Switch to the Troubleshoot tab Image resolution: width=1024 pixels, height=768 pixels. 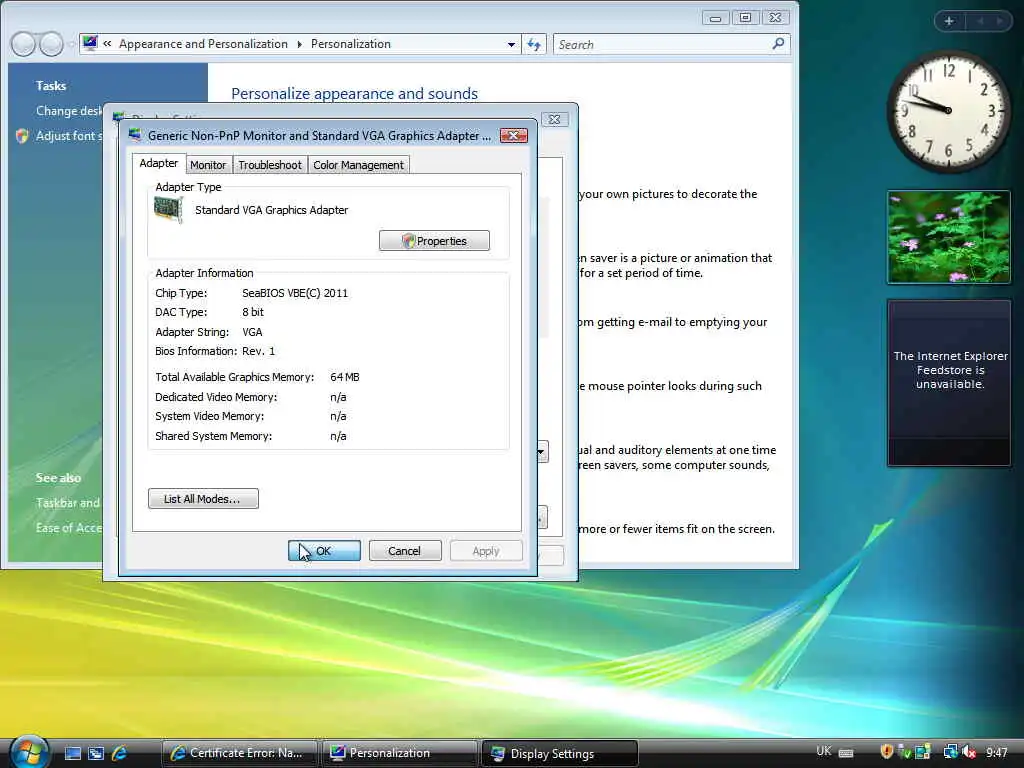[x=270, y=165]
